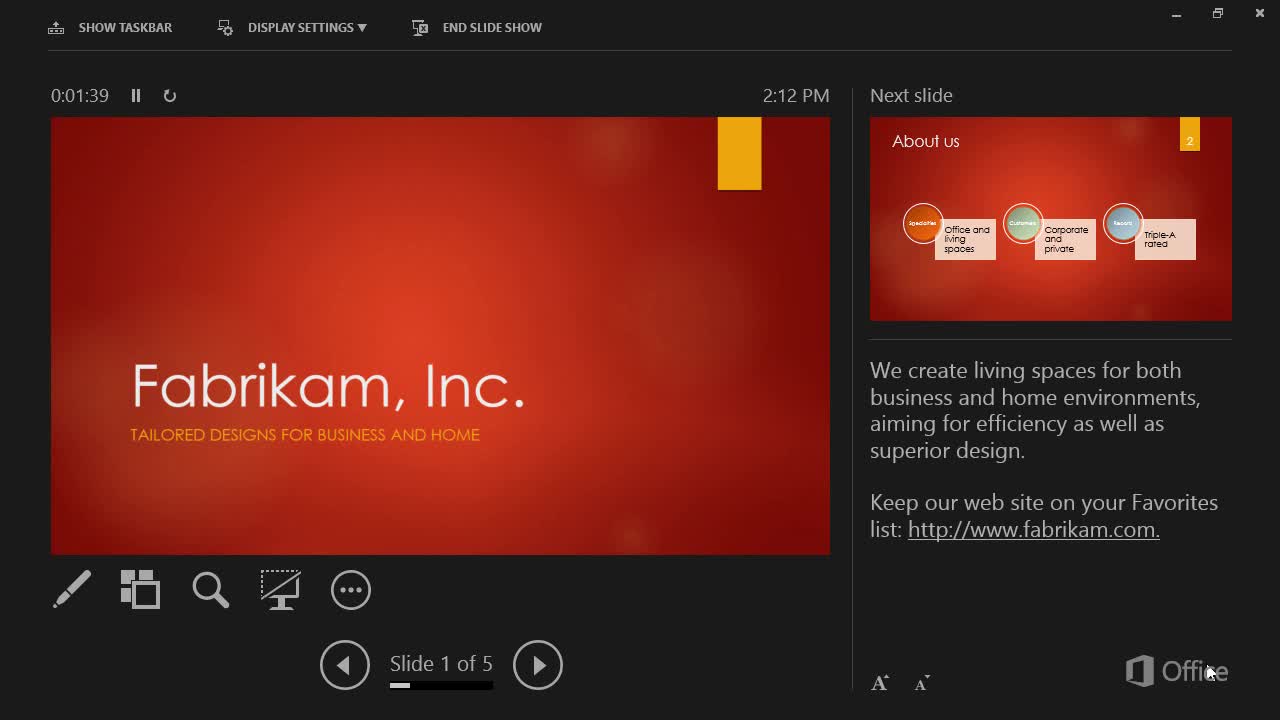Click End Slide Show
Screen dimensions: 1280x720
tap(476, 28)
